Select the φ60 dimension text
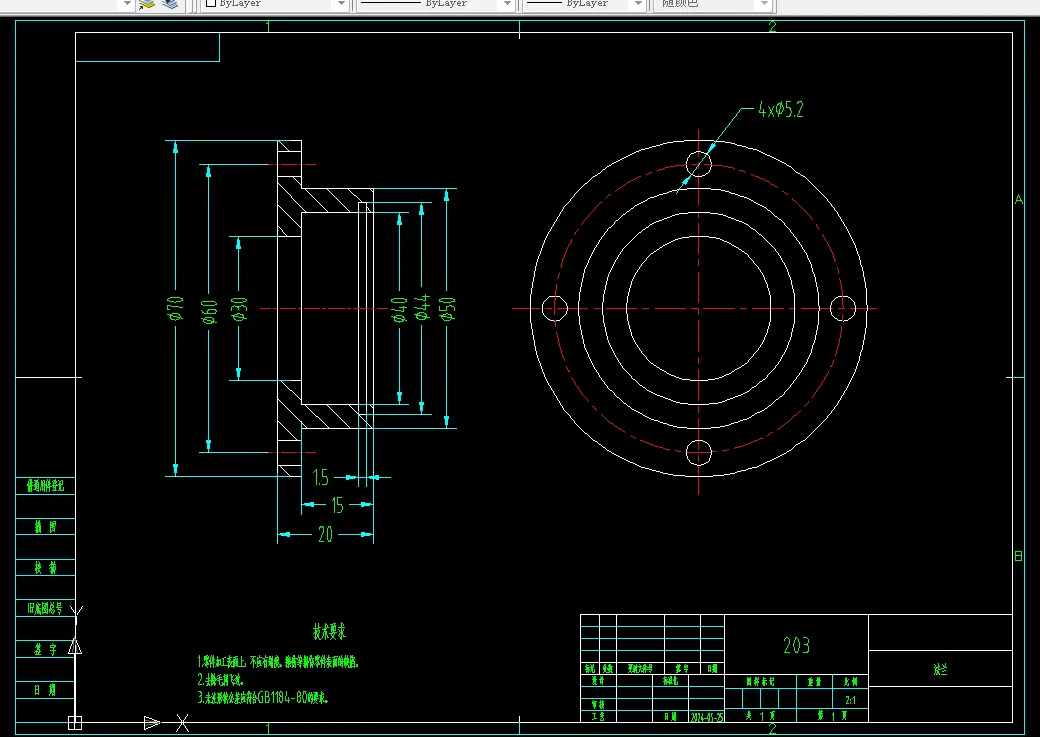This screenshot has width=1040, height=737. point(209,311)
